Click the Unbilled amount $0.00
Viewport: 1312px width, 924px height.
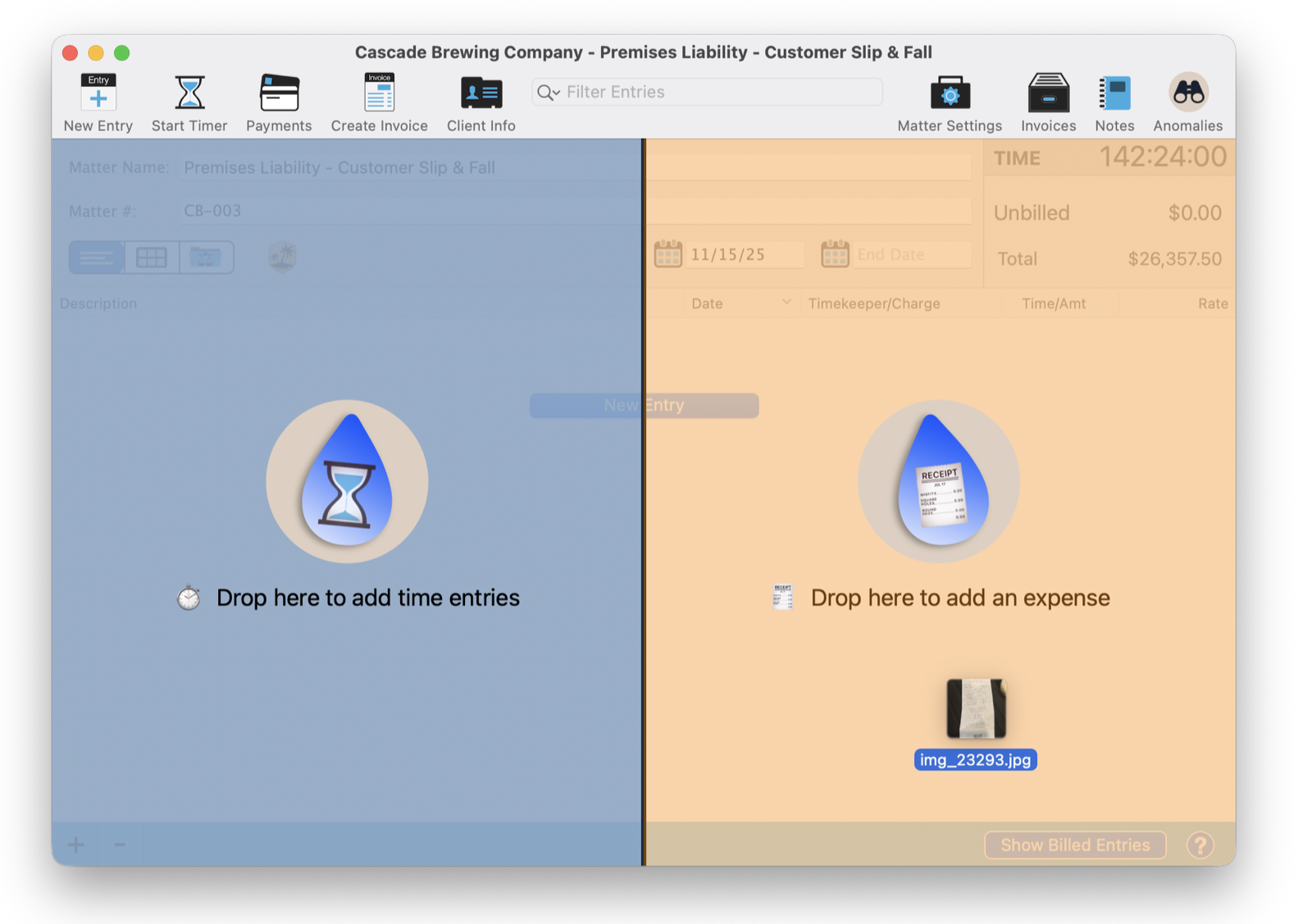click(x=1195, y=213)
